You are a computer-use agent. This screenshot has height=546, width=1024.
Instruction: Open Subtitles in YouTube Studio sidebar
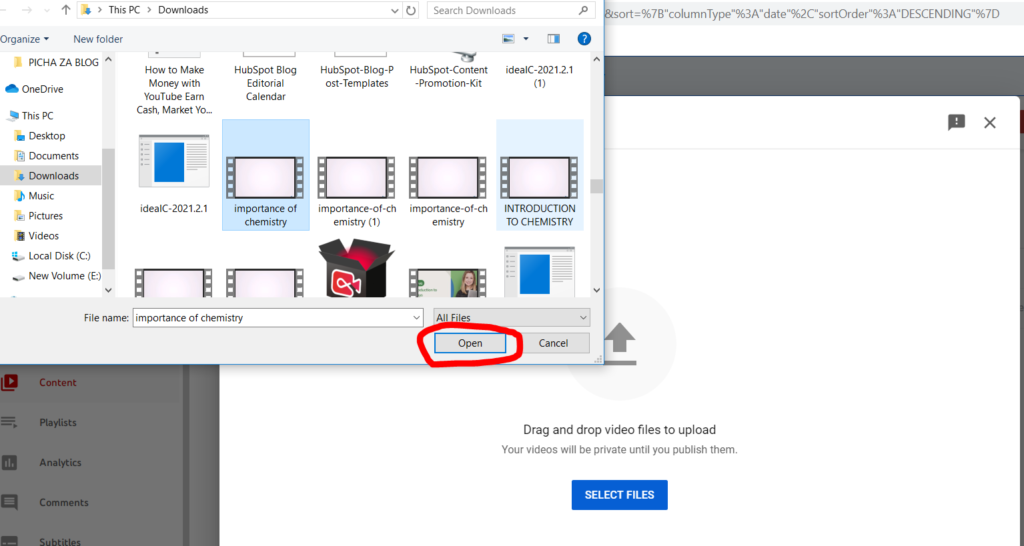tap(60, 541)
